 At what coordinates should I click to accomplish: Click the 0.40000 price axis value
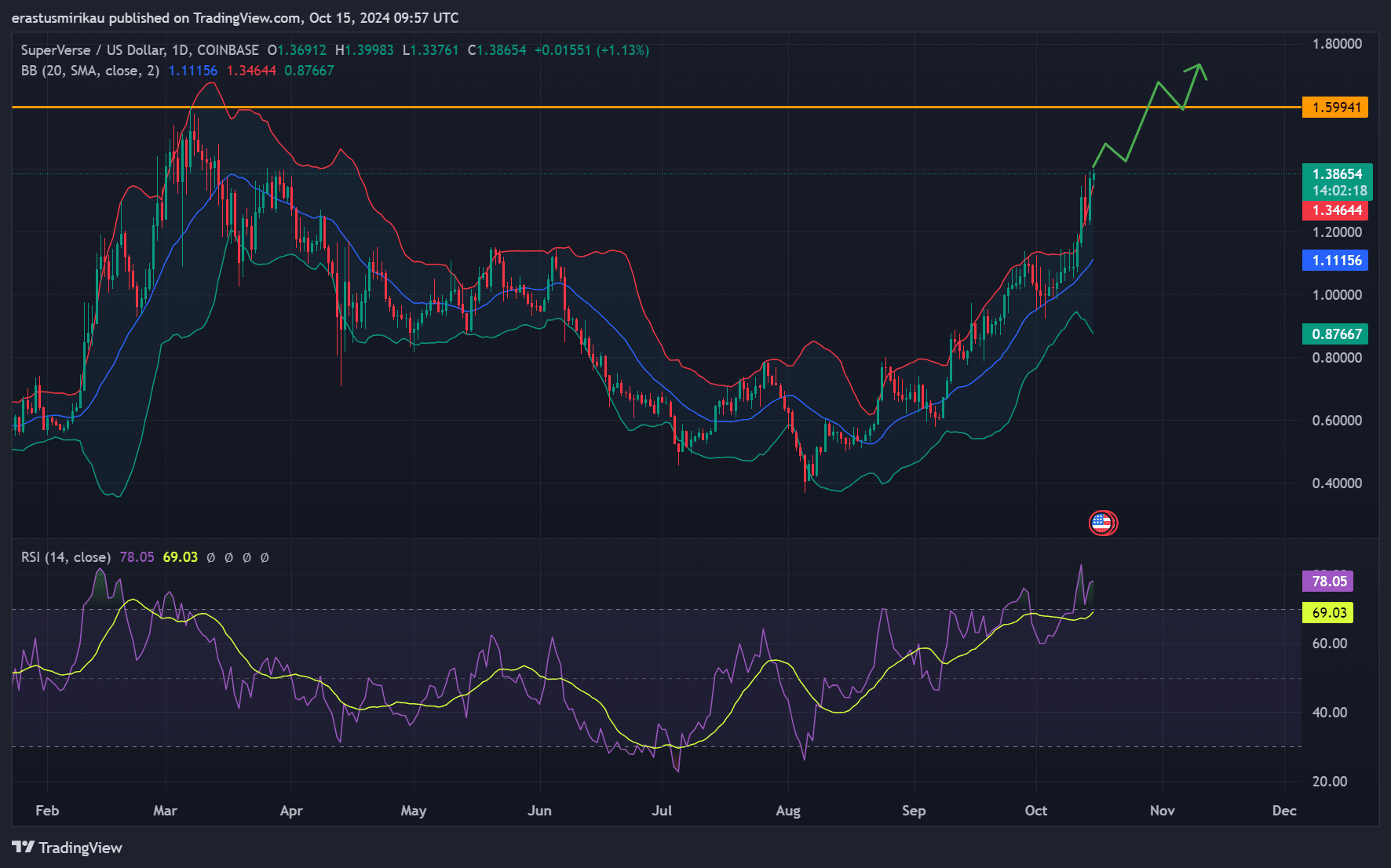[x=1336, y=483]
